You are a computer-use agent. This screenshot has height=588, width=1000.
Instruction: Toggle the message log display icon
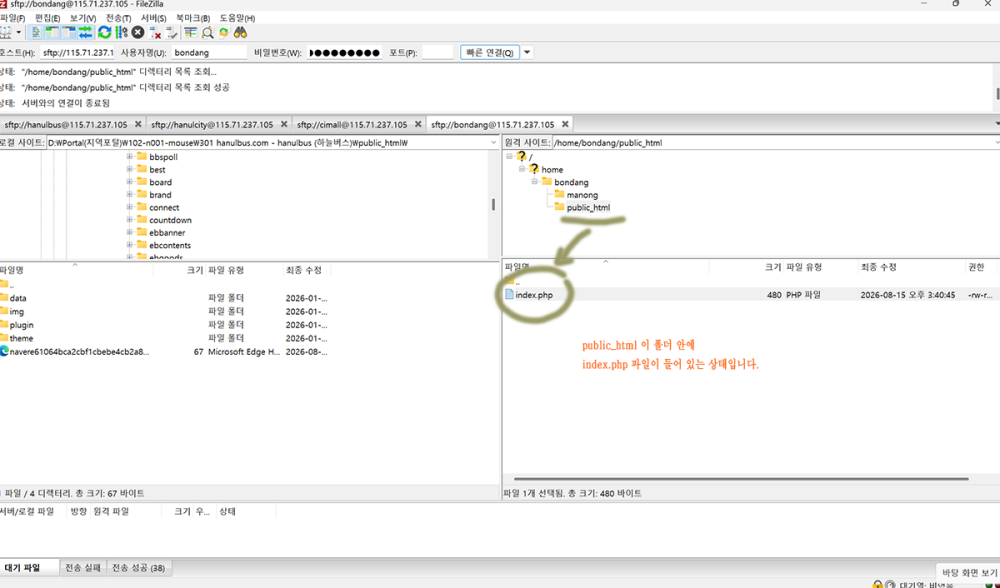point(36,32)
